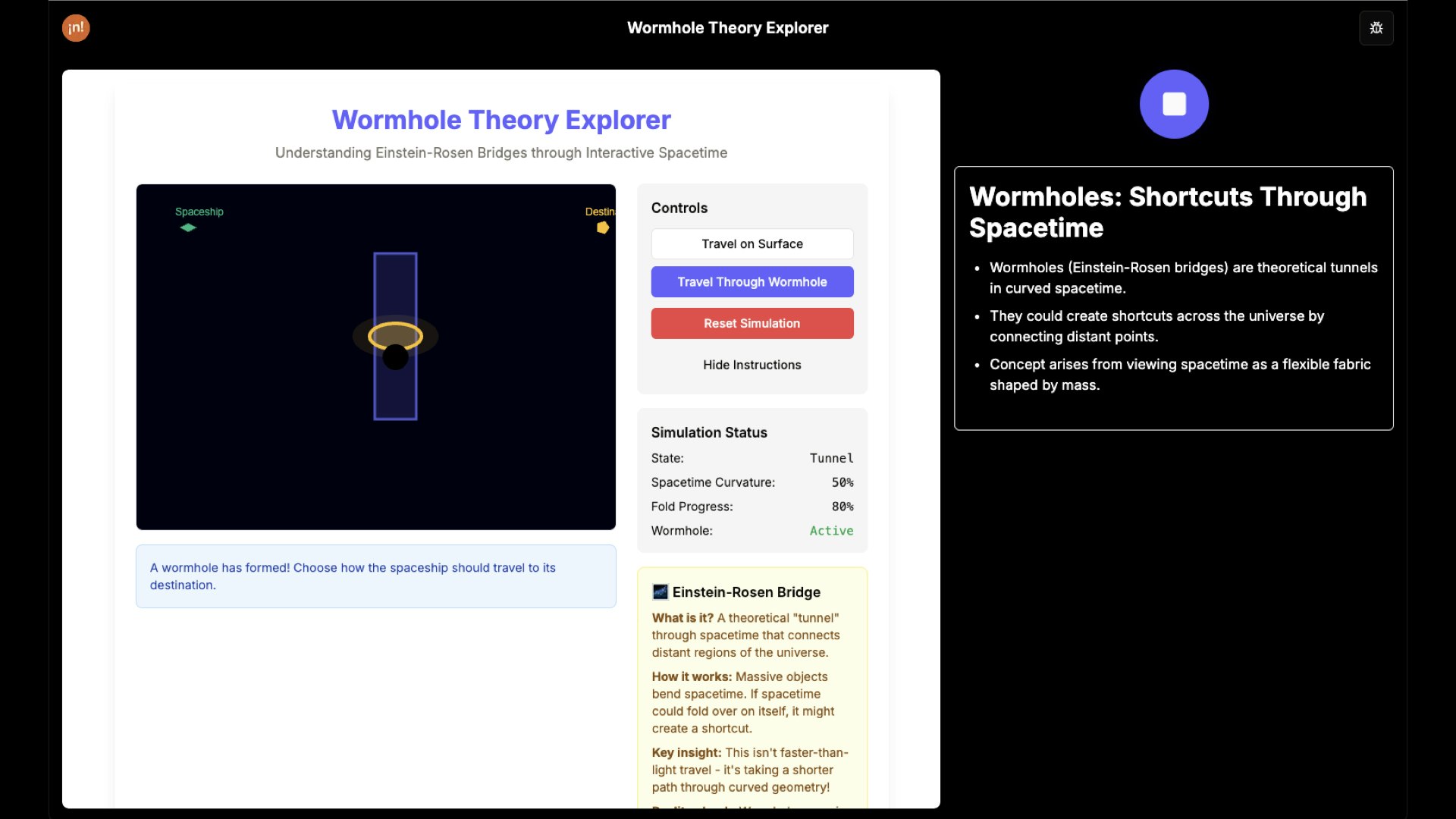Enable the Travel Through Wormhole mode
This screenshot has width=1456, height=819.
point(752,281)
